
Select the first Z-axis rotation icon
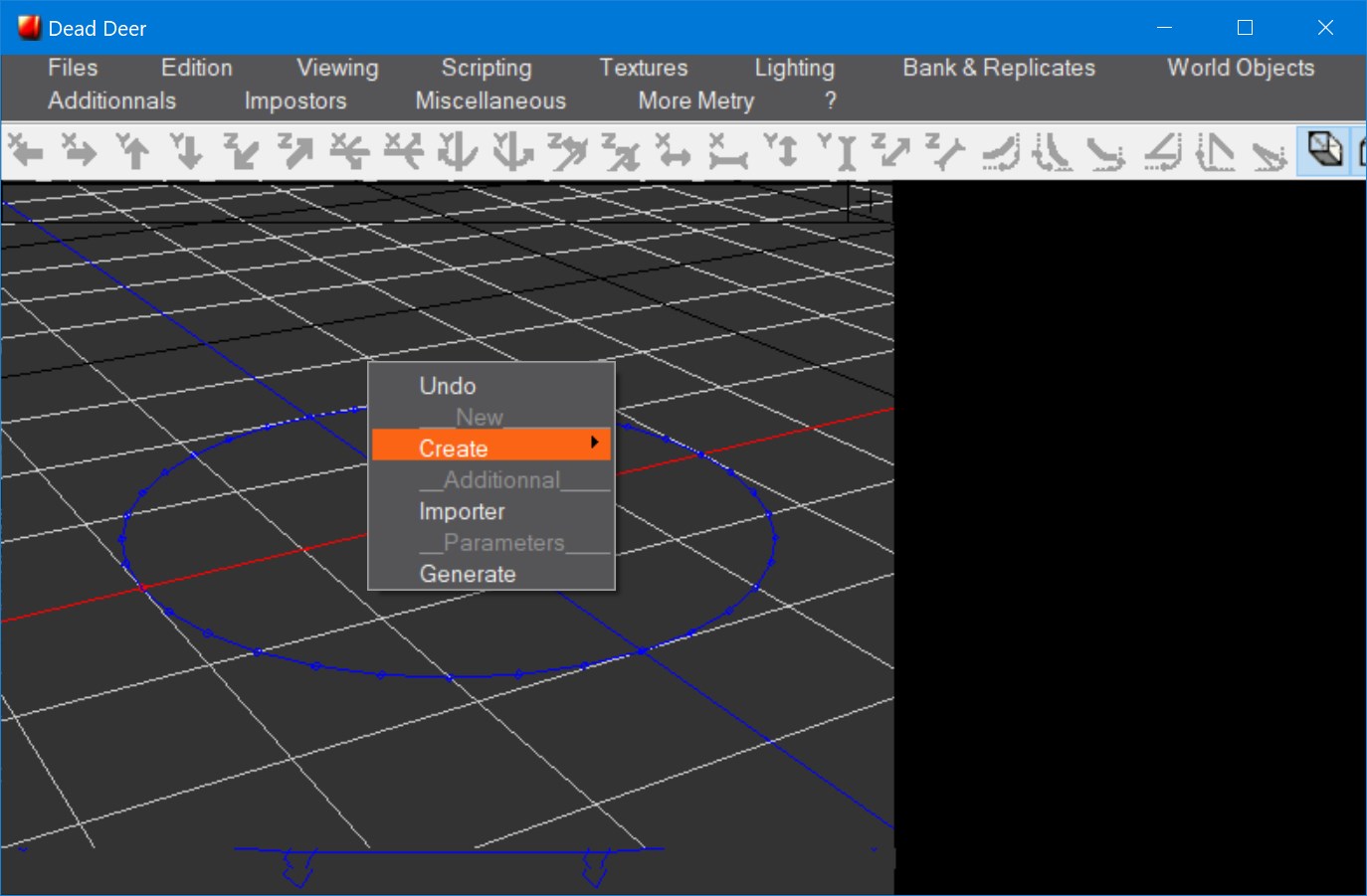click(566, 151)
